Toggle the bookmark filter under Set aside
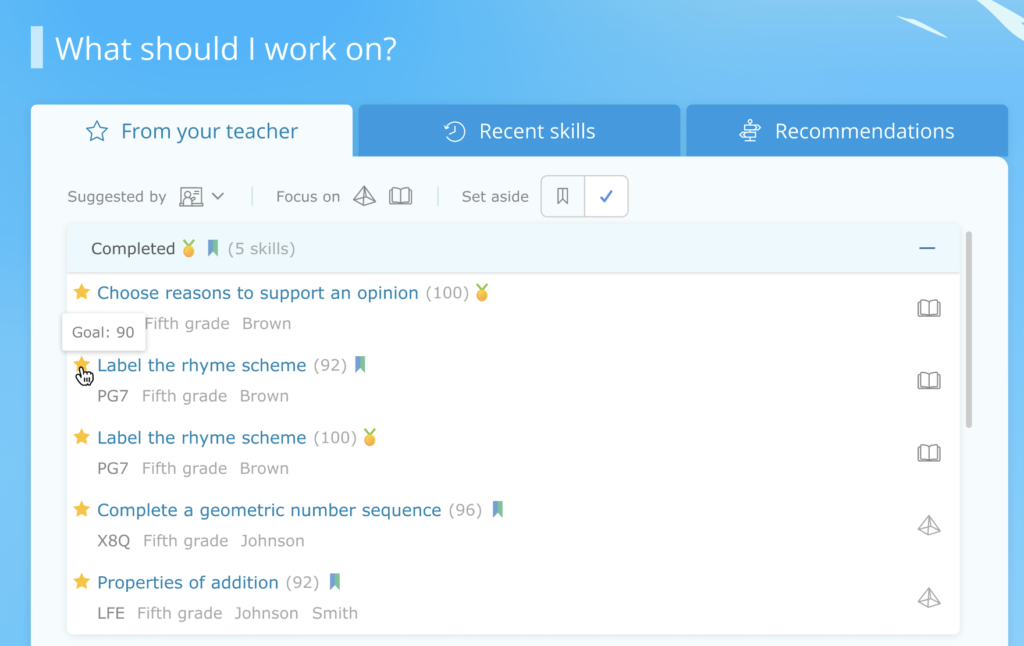This screenshot has height=646, width=1024. coord(562,196)
